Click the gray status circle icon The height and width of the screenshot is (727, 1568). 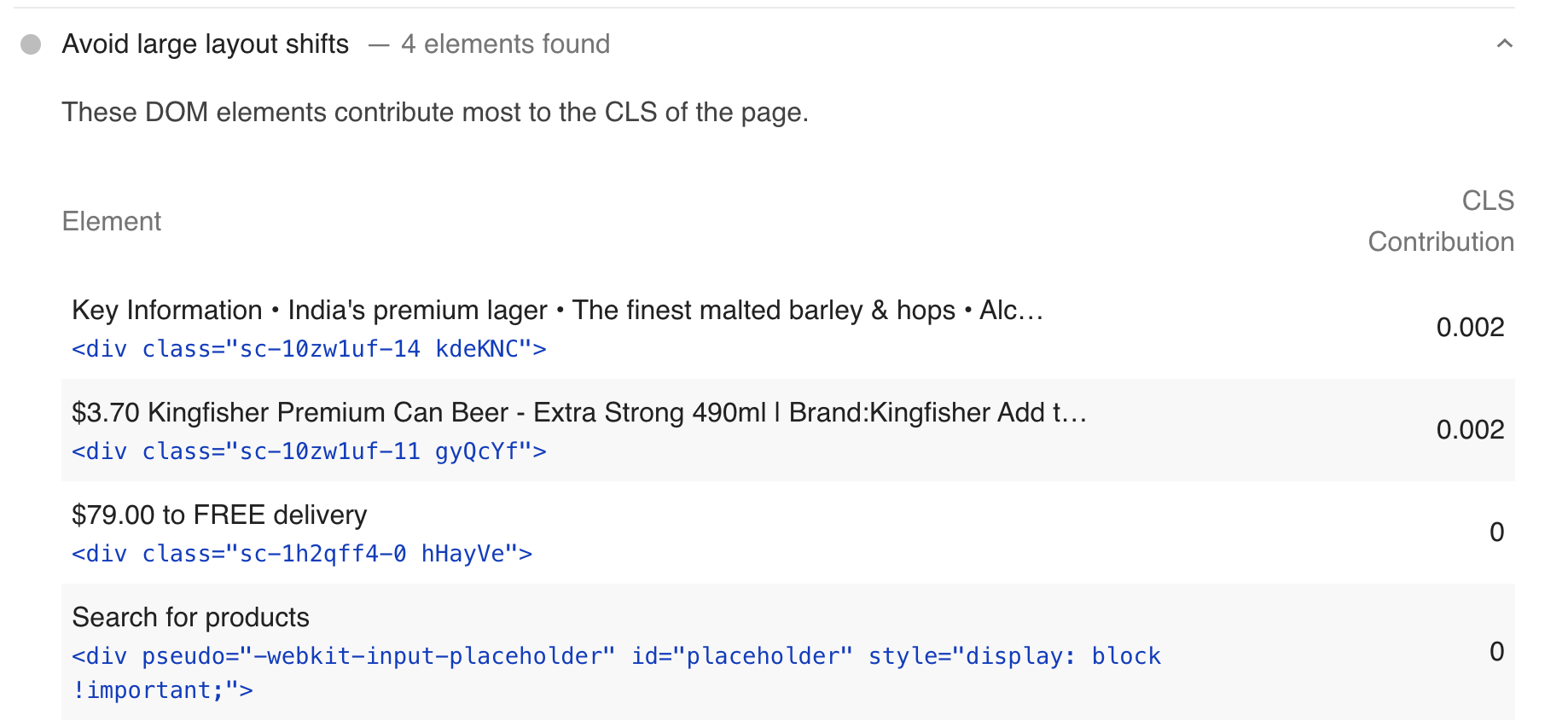click(31, 44)
